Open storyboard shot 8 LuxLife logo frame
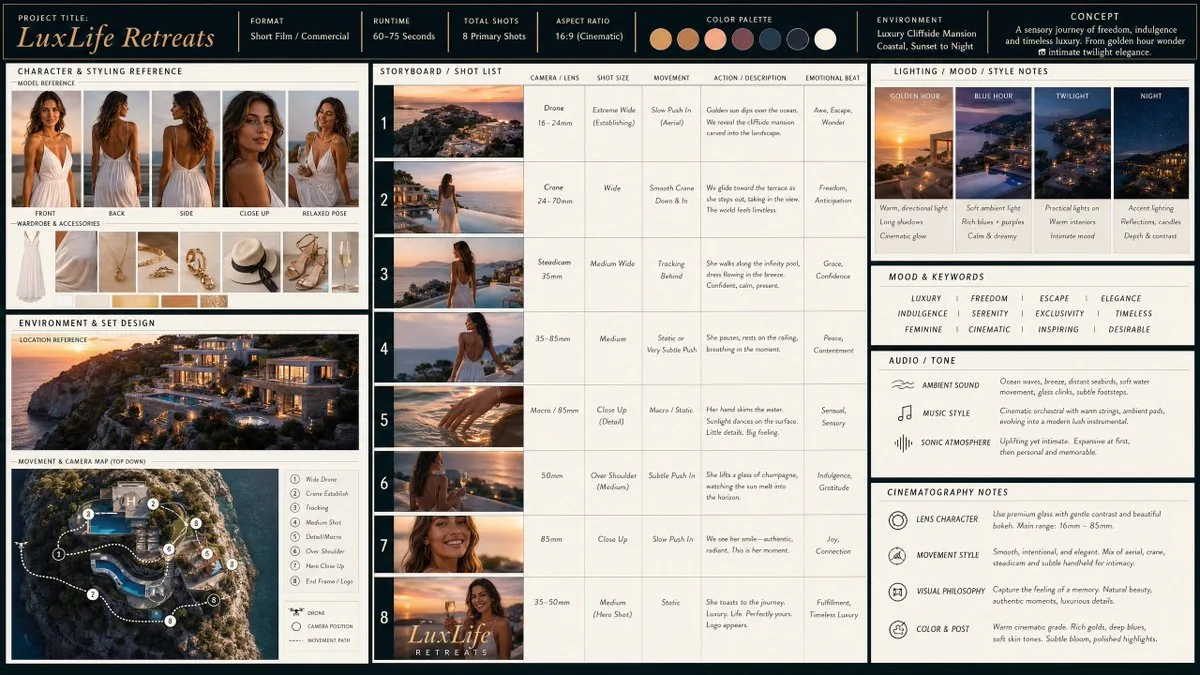Screen dimensions: 1200x675 [x=458, y=618]
